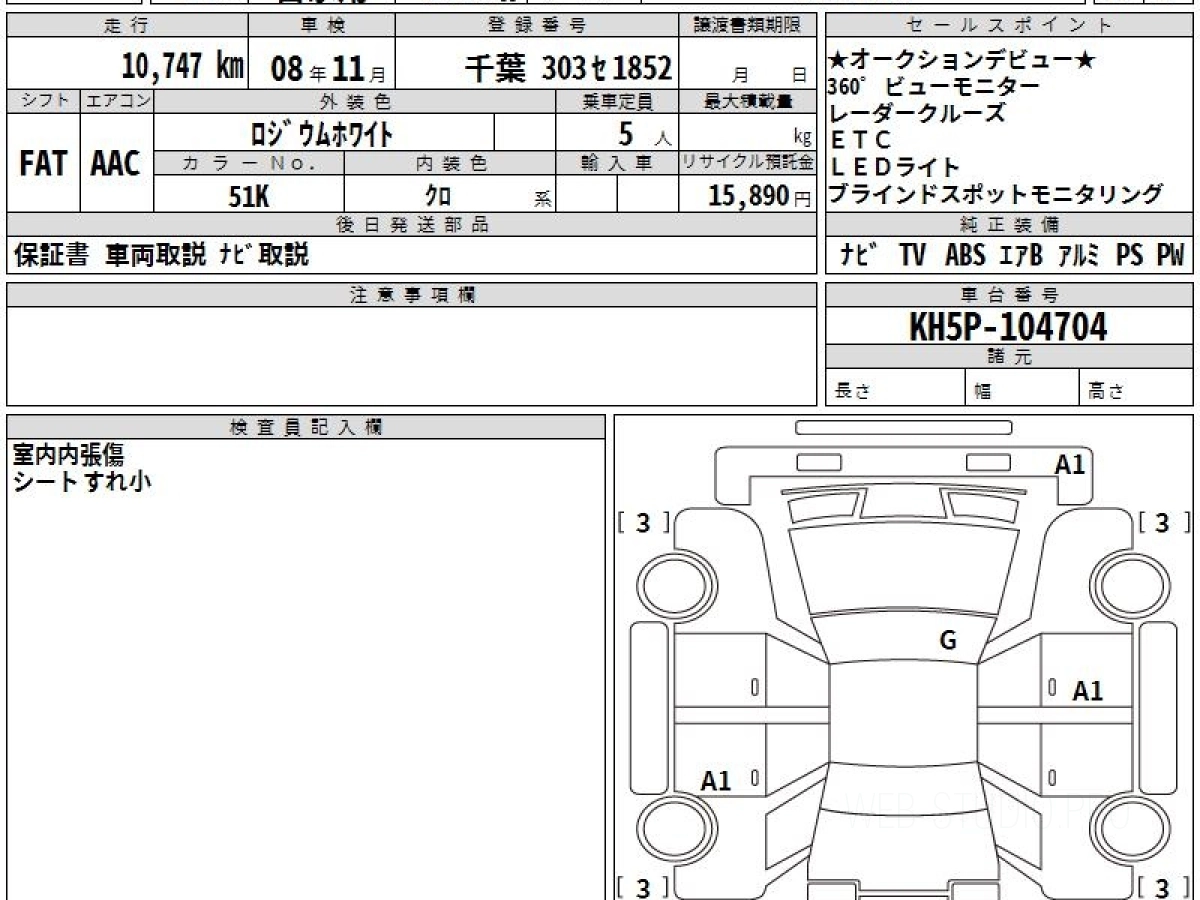
Task: Click the 長さ dimension label
Action: (853, 392)
